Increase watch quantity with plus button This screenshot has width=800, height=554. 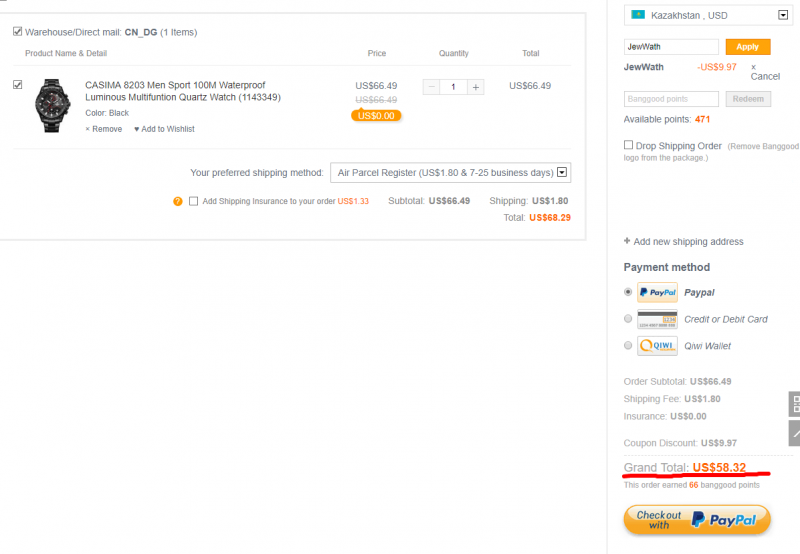point(476,87)
